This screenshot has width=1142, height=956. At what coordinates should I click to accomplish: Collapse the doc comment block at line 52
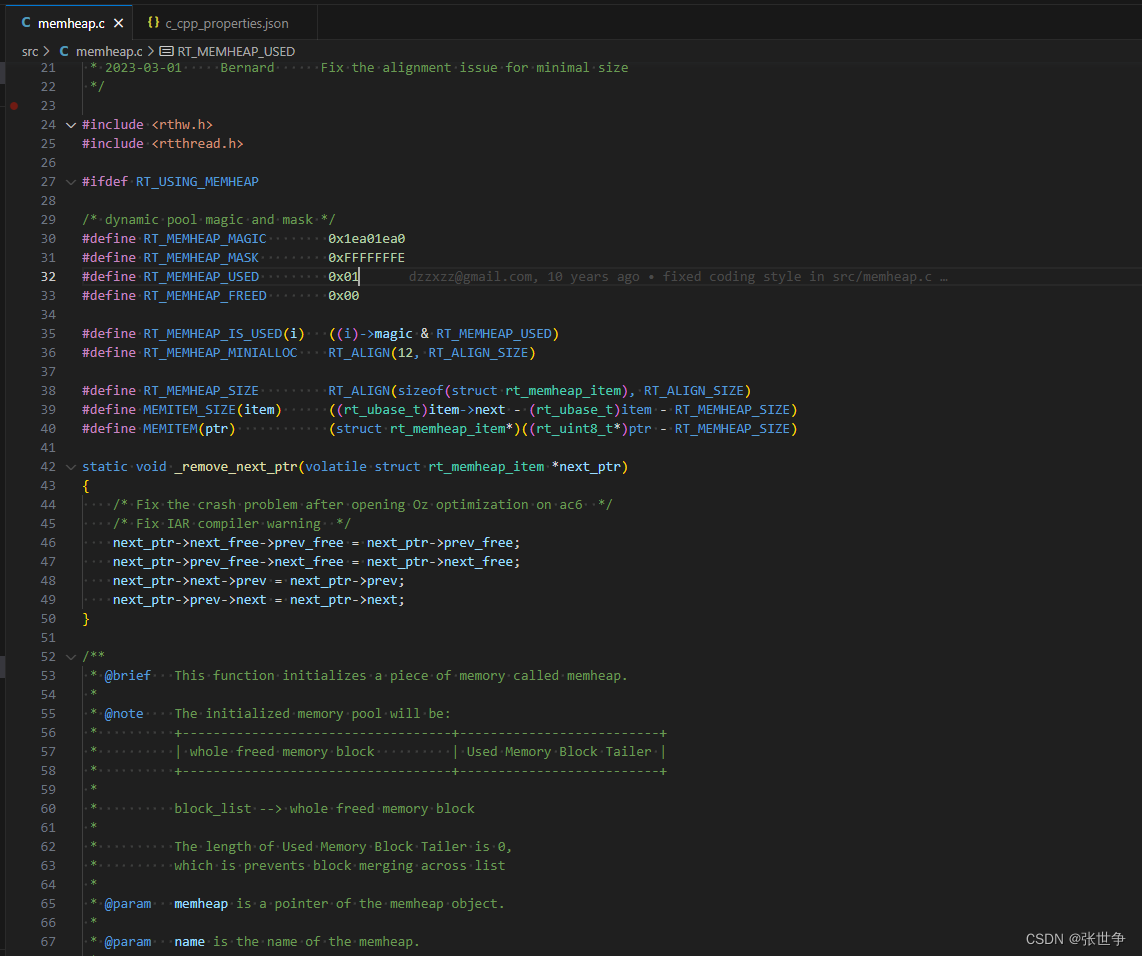click(x=69, y=656)
